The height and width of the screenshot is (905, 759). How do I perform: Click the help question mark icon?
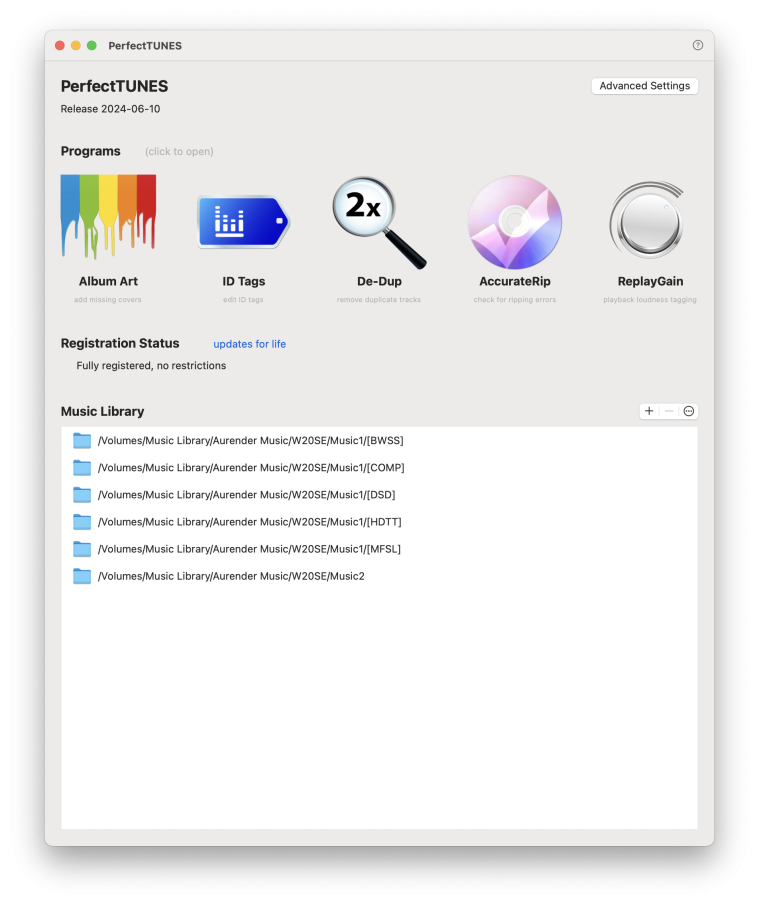tap(698, 45)
